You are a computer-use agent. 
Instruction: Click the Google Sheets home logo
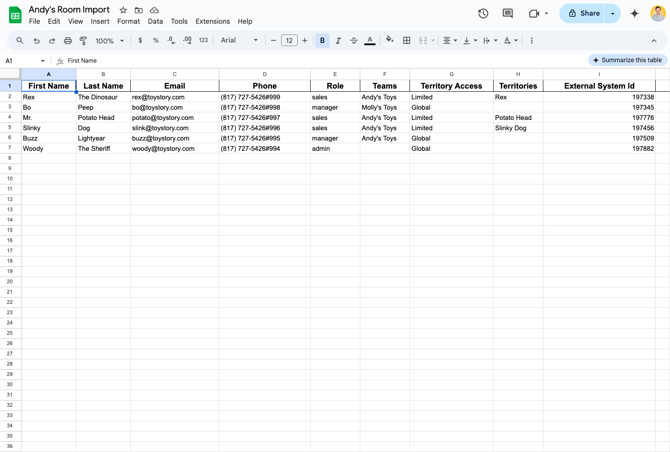tap(15, 15)
